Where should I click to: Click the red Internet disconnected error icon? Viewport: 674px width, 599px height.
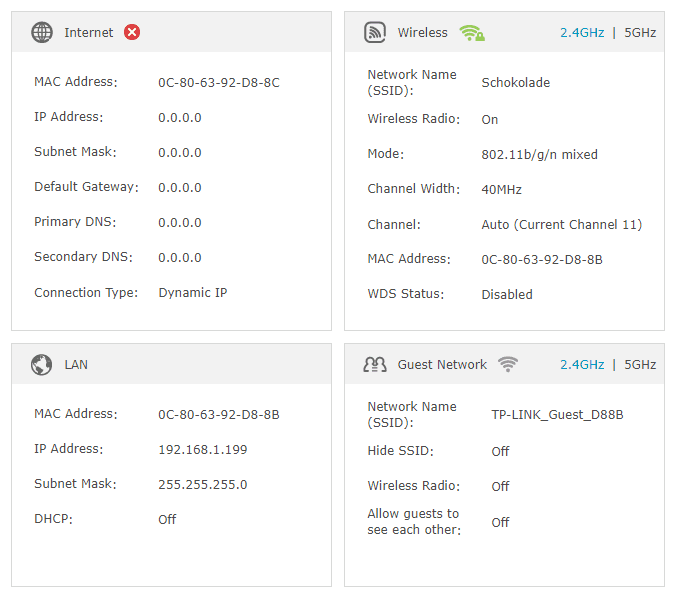pyautogui.click(x=132, y=32)
